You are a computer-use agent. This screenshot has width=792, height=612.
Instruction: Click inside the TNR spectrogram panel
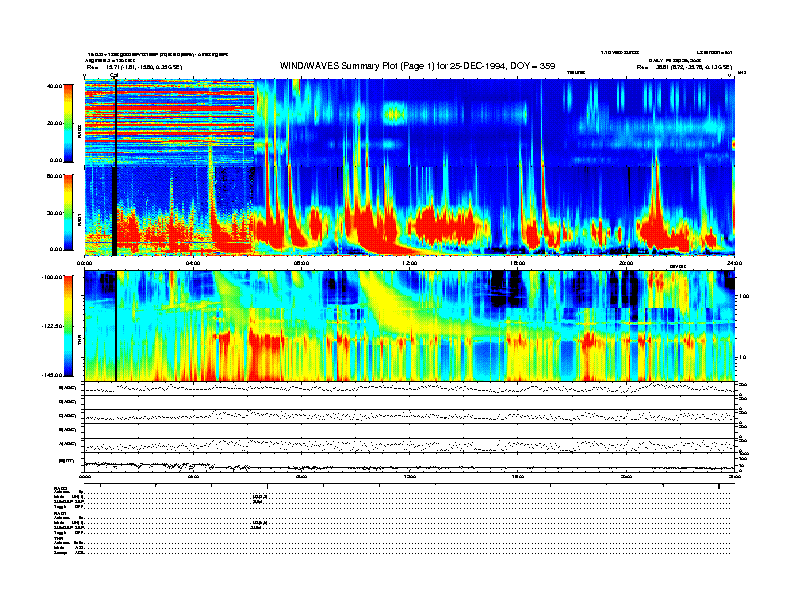point(410,326)
